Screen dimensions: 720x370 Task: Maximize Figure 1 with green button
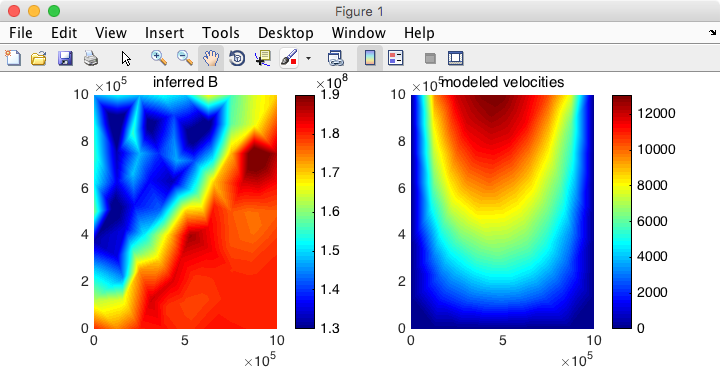(x=54, y=11)
